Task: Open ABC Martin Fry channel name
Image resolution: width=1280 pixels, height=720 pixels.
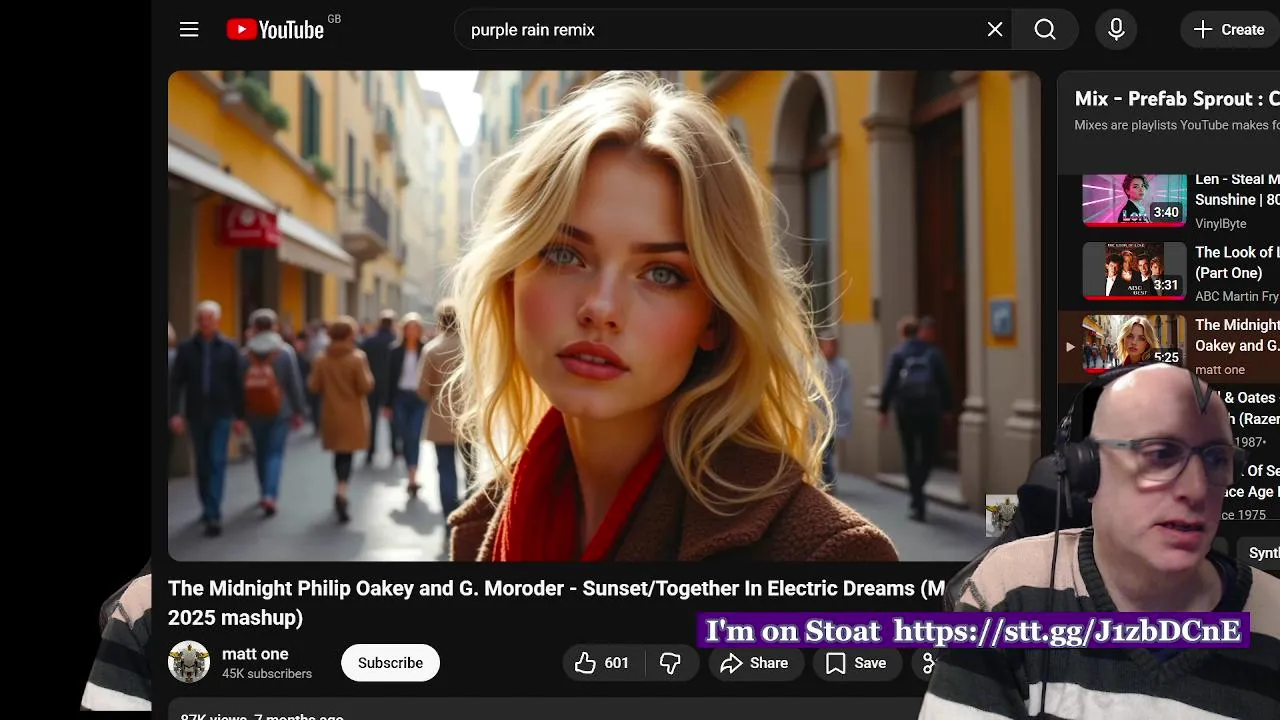Action: click(x=1237, y=296)
